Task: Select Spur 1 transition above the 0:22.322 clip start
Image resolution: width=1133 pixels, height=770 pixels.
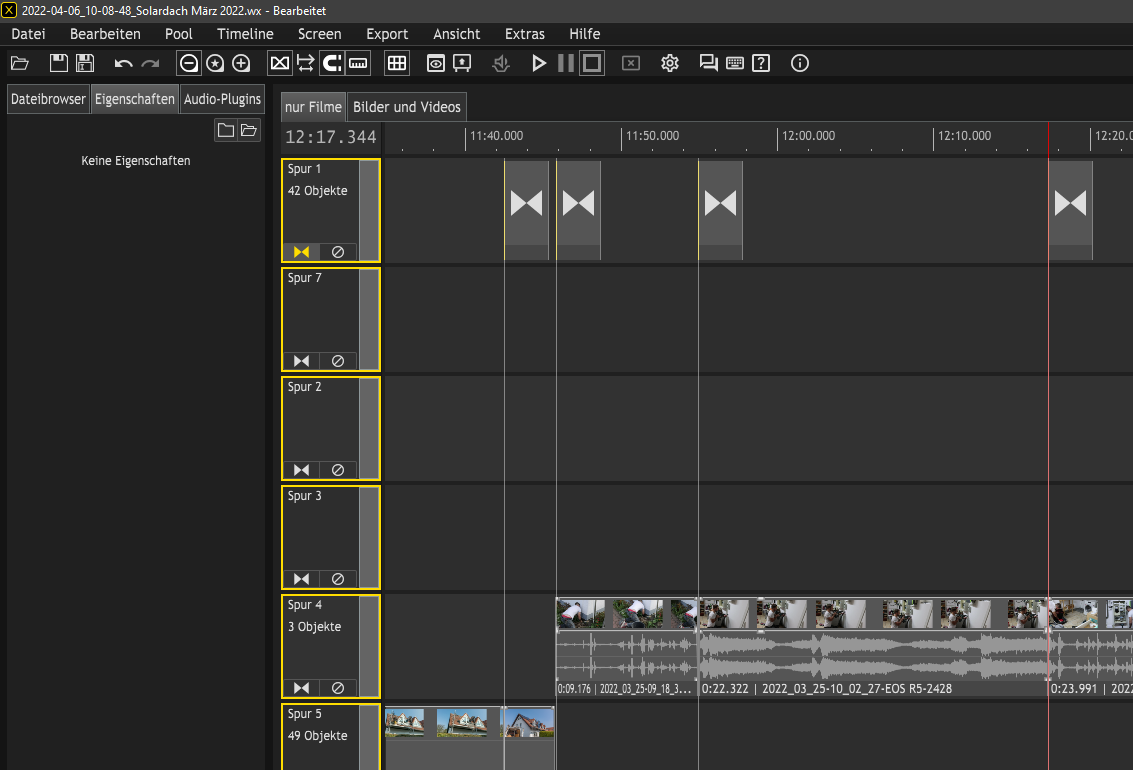Action: [720, 210]
